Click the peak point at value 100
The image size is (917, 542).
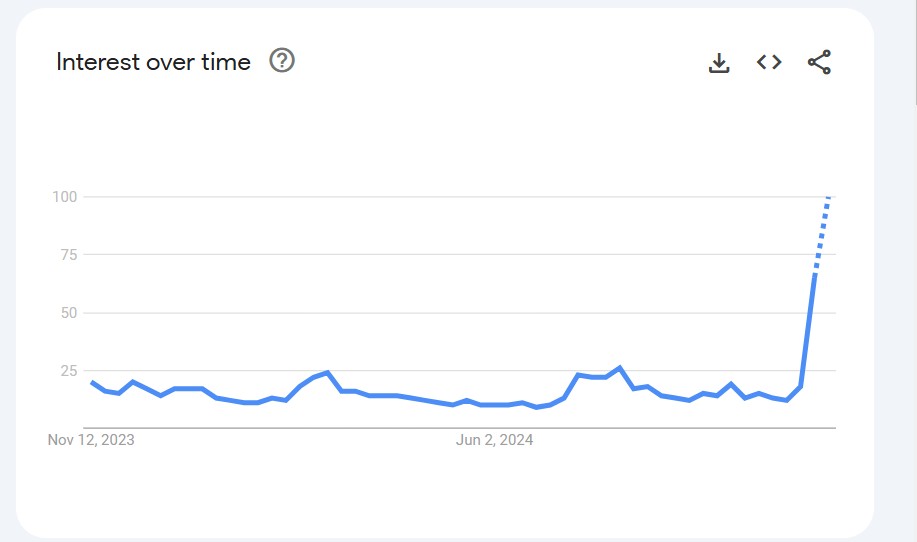[829, 197]
